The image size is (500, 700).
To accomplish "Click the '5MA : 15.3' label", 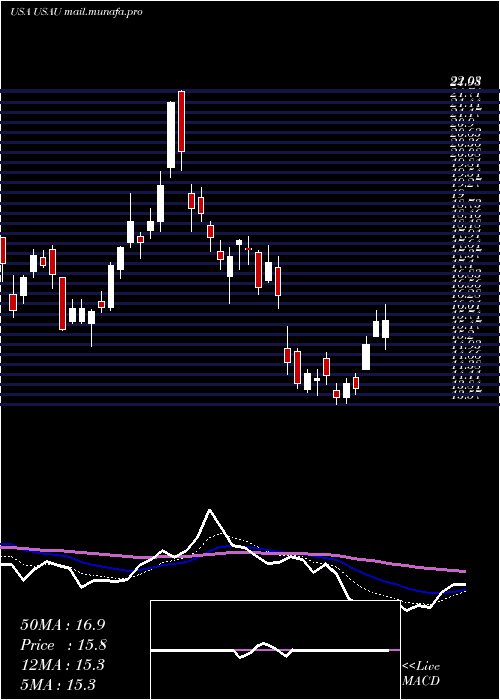I will (x=58, y=684).
